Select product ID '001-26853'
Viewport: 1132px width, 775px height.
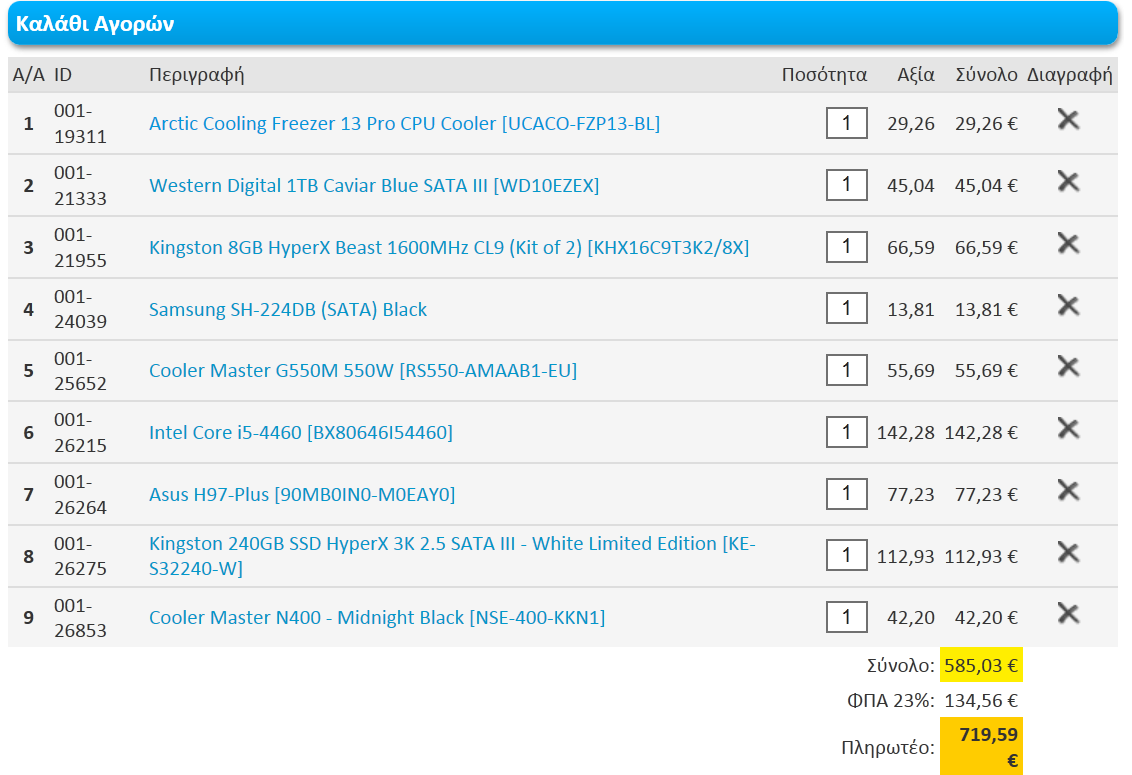click(80, 618)
